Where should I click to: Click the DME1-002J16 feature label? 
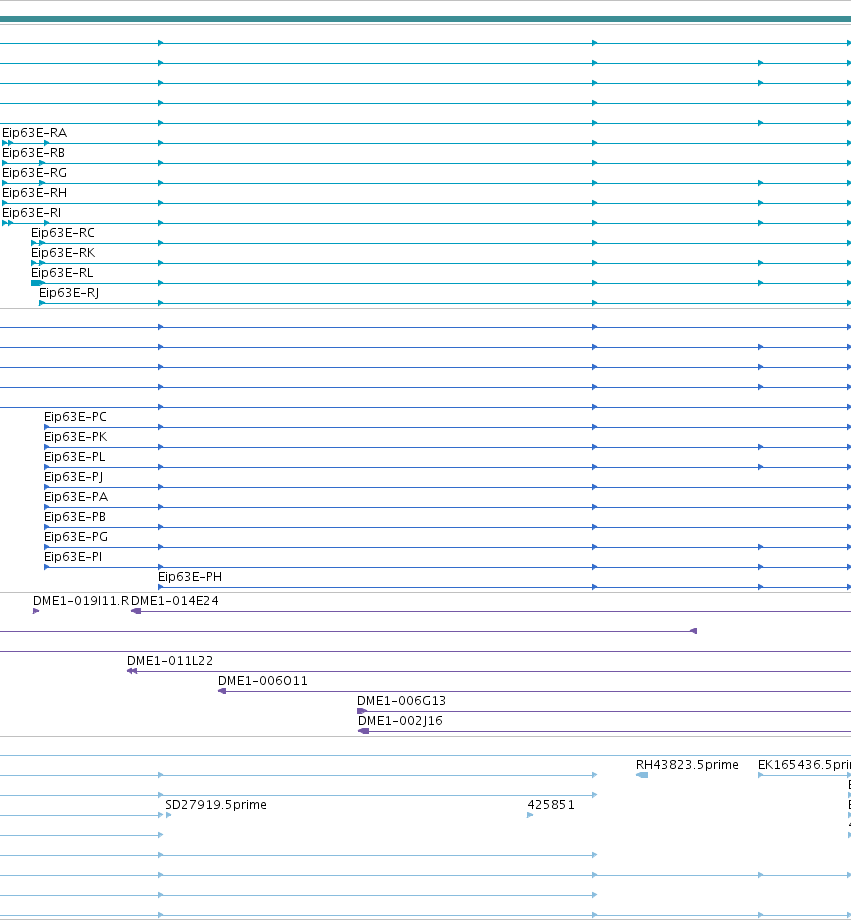[400, 721]
